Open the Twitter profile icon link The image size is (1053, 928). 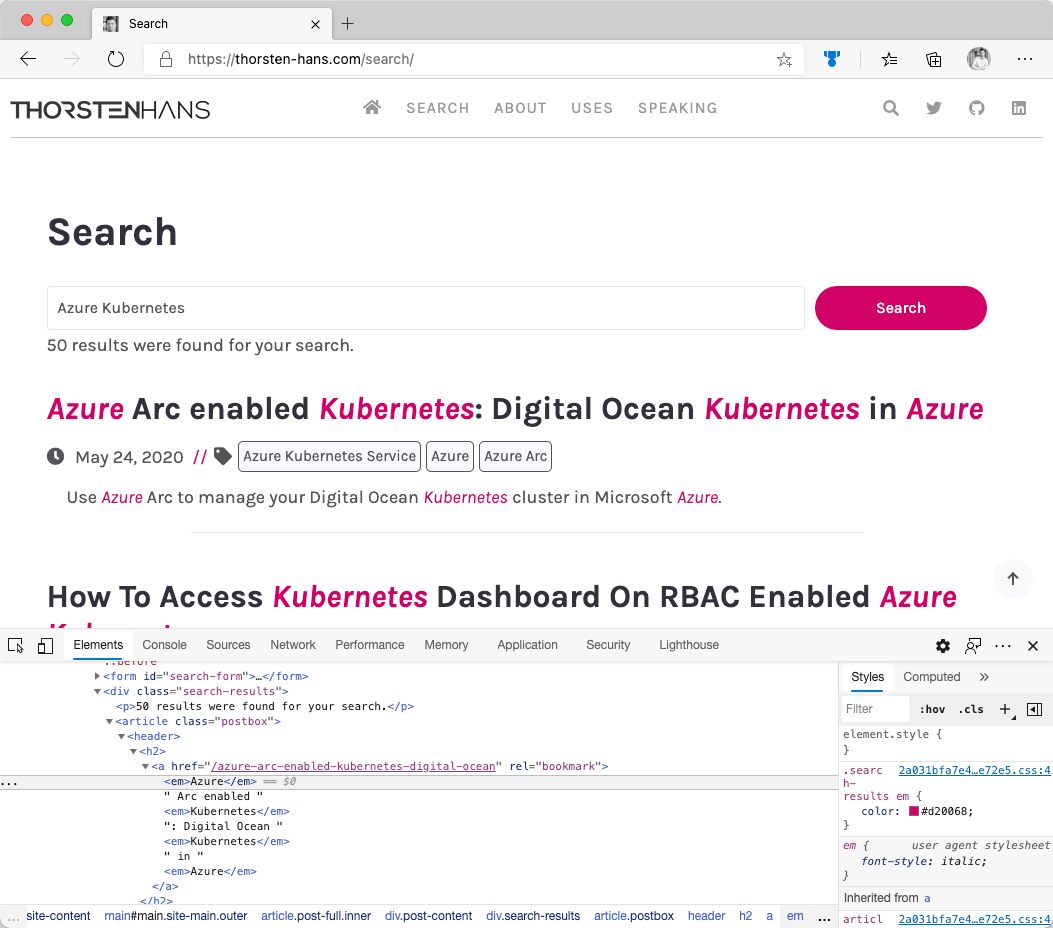click(x=934, y=108)
